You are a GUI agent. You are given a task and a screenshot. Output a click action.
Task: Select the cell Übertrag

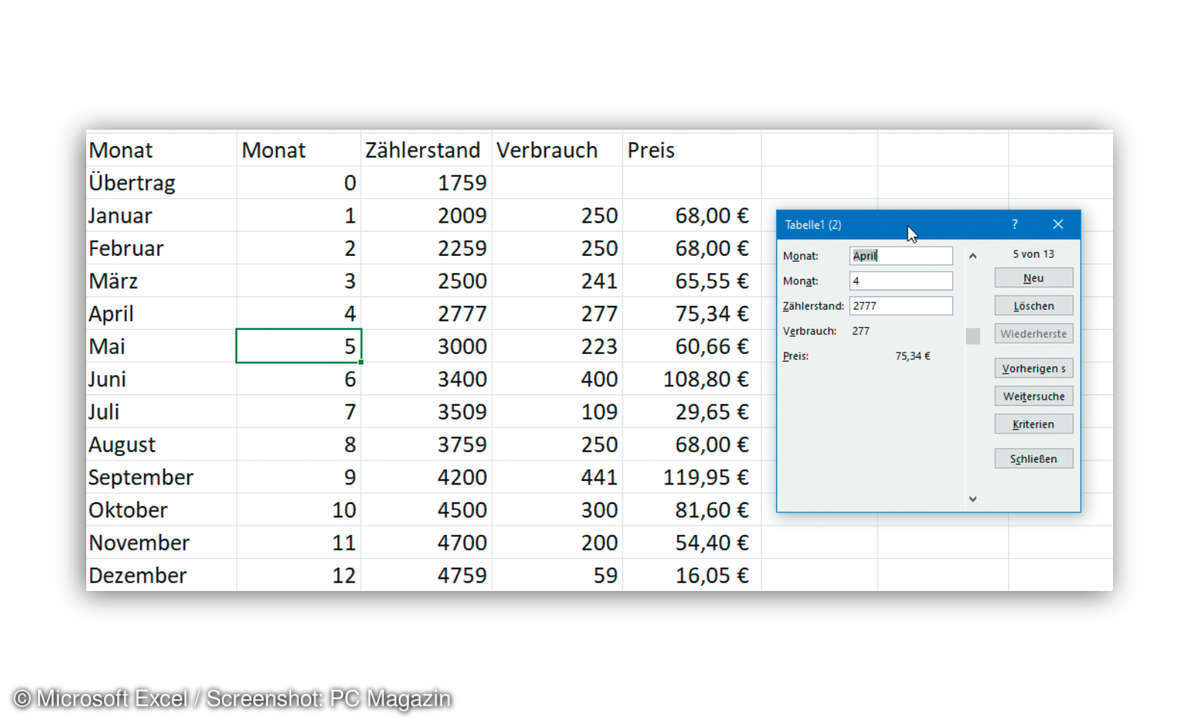point(161,183)
